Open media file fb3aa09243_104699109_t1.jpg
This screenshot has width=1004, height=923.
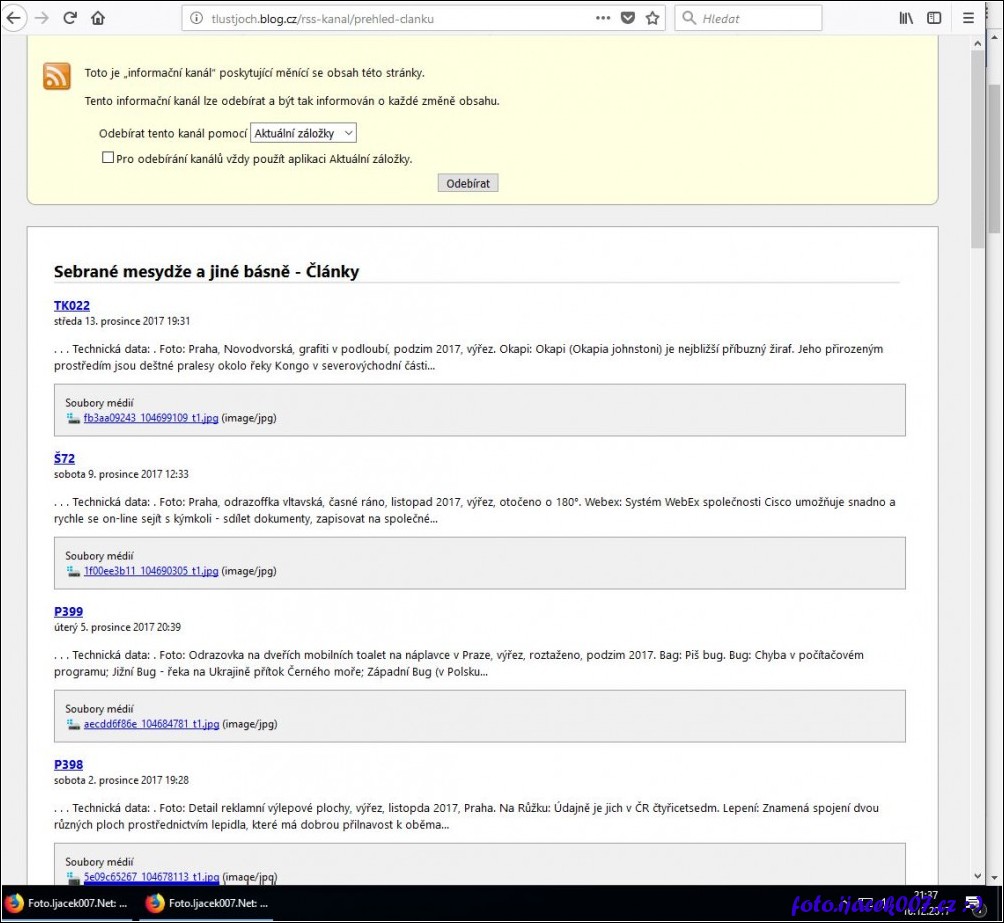click(x=150, y=418)
